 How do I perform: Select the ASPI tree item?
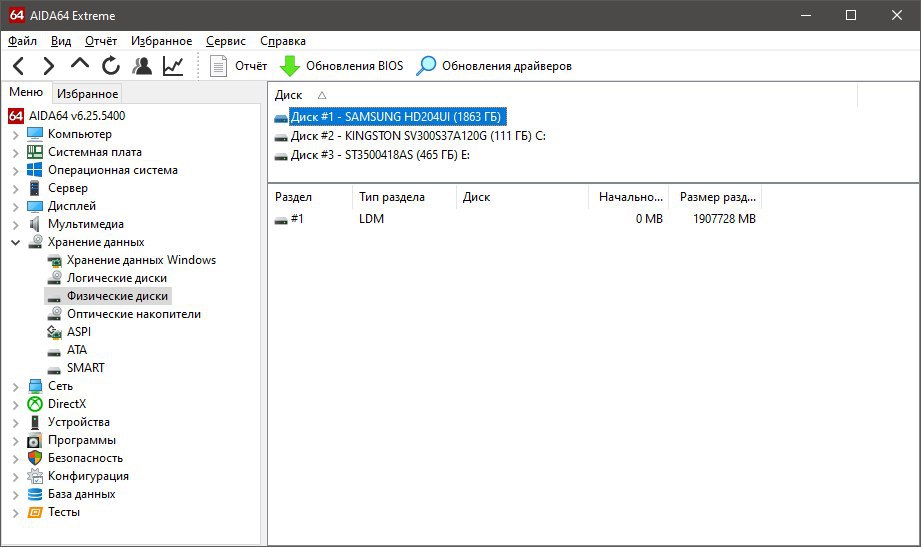(x=79, y=332)
